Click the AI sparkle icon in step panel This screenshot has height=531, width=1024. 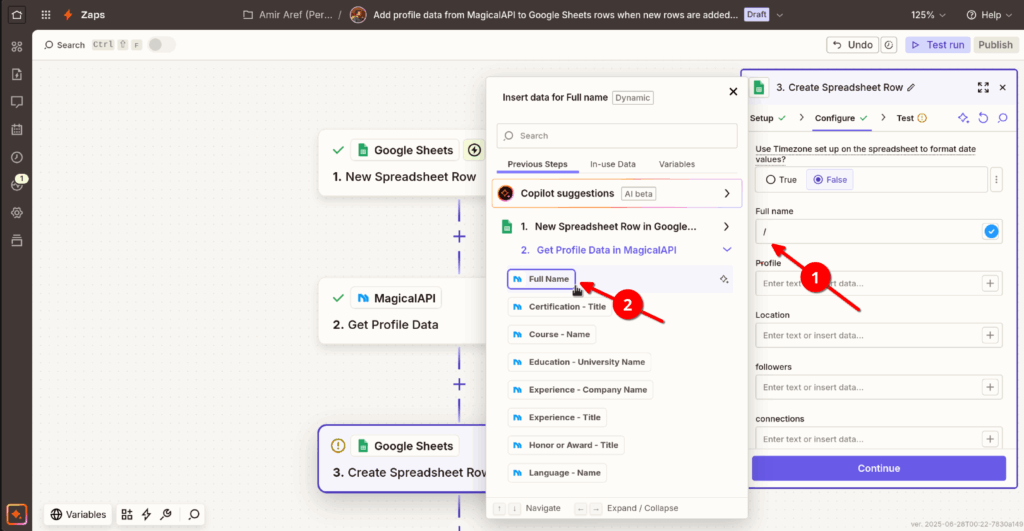pyautogui.click(x=963, y=118)
